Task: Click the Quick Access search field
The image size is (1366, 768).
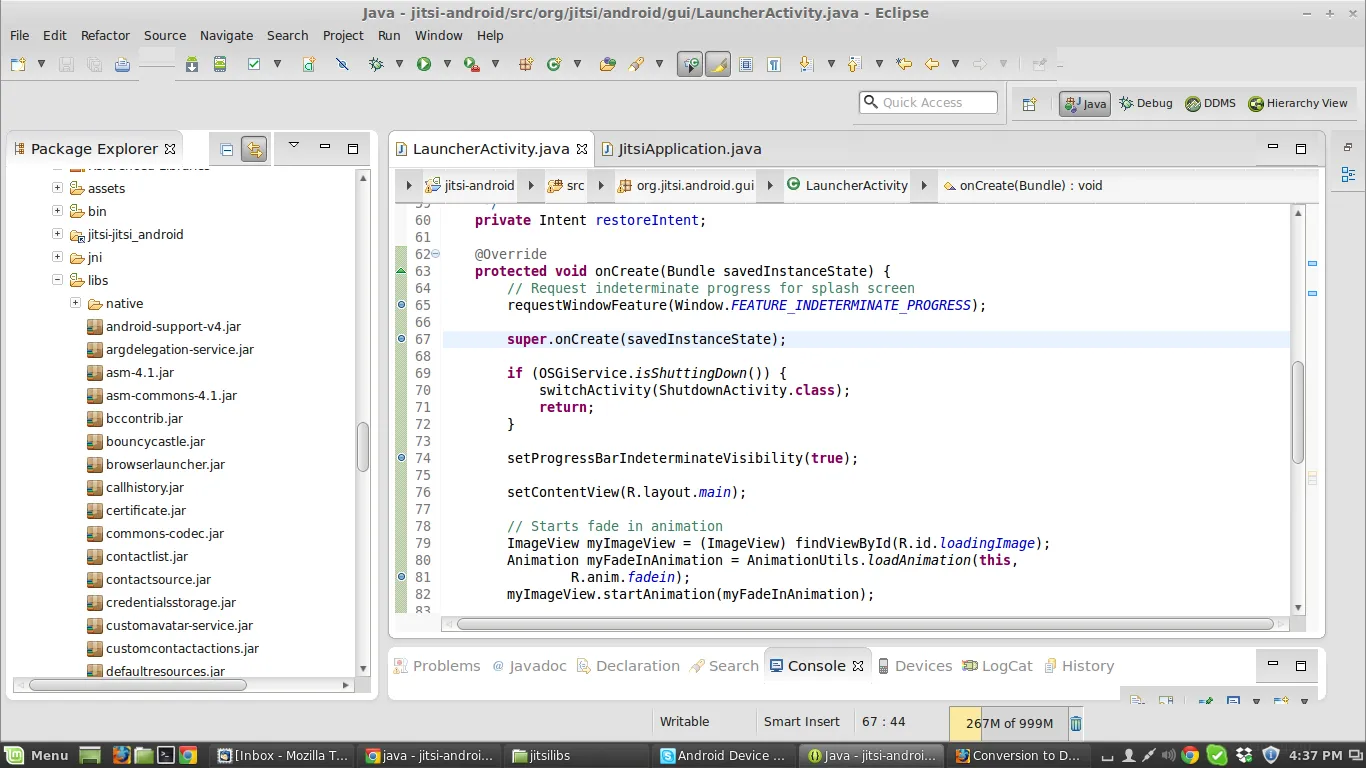Action: point(936,102)
